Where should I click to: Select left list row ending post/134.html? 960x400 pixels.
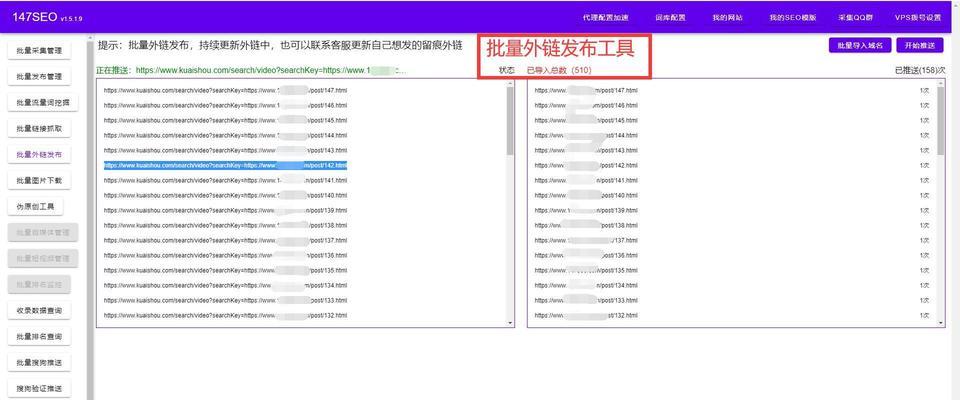tap(225, 285)
